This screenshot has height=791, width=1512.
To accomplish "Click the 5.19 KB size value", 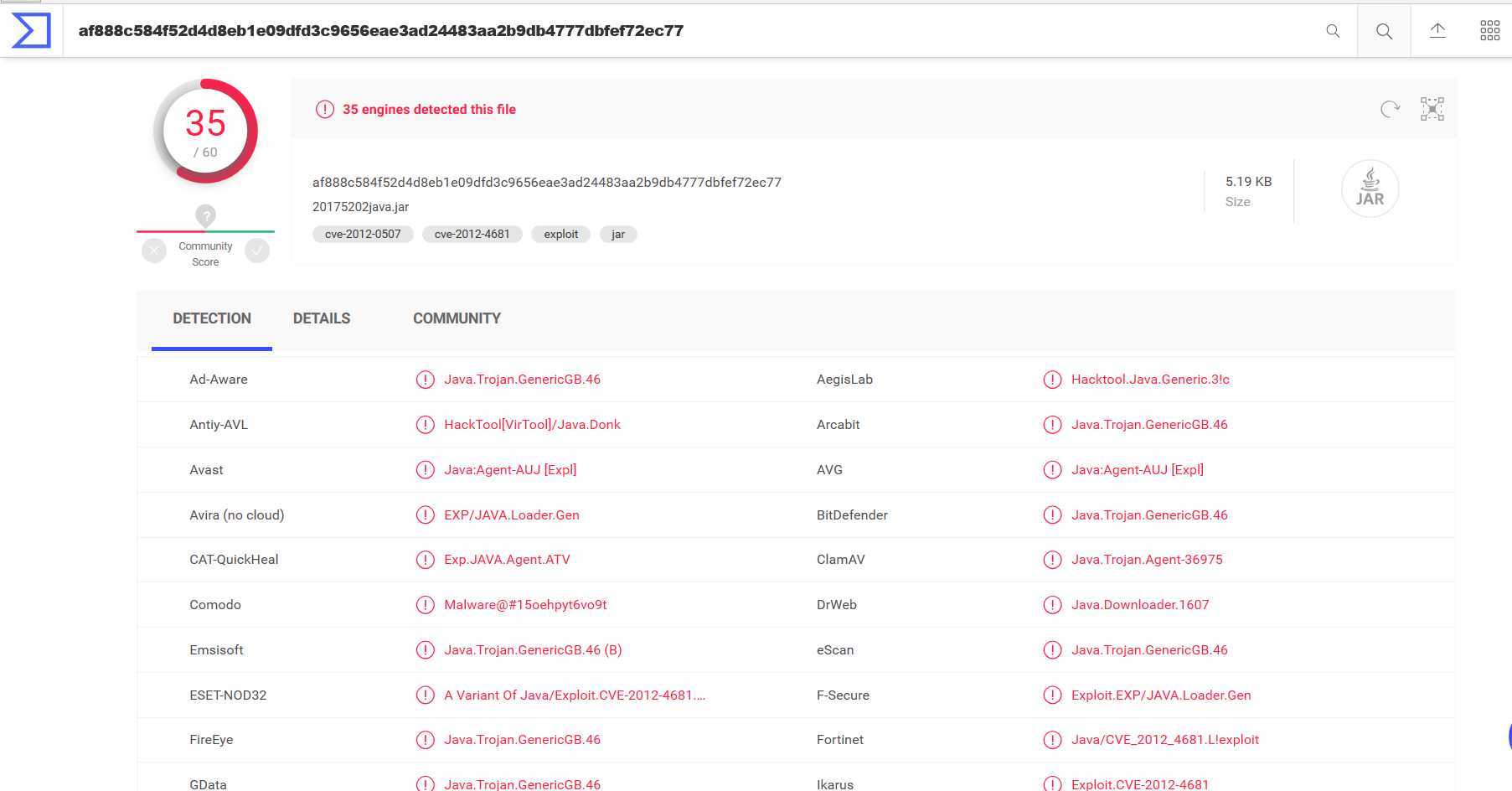I will [x=1248, y=182].
